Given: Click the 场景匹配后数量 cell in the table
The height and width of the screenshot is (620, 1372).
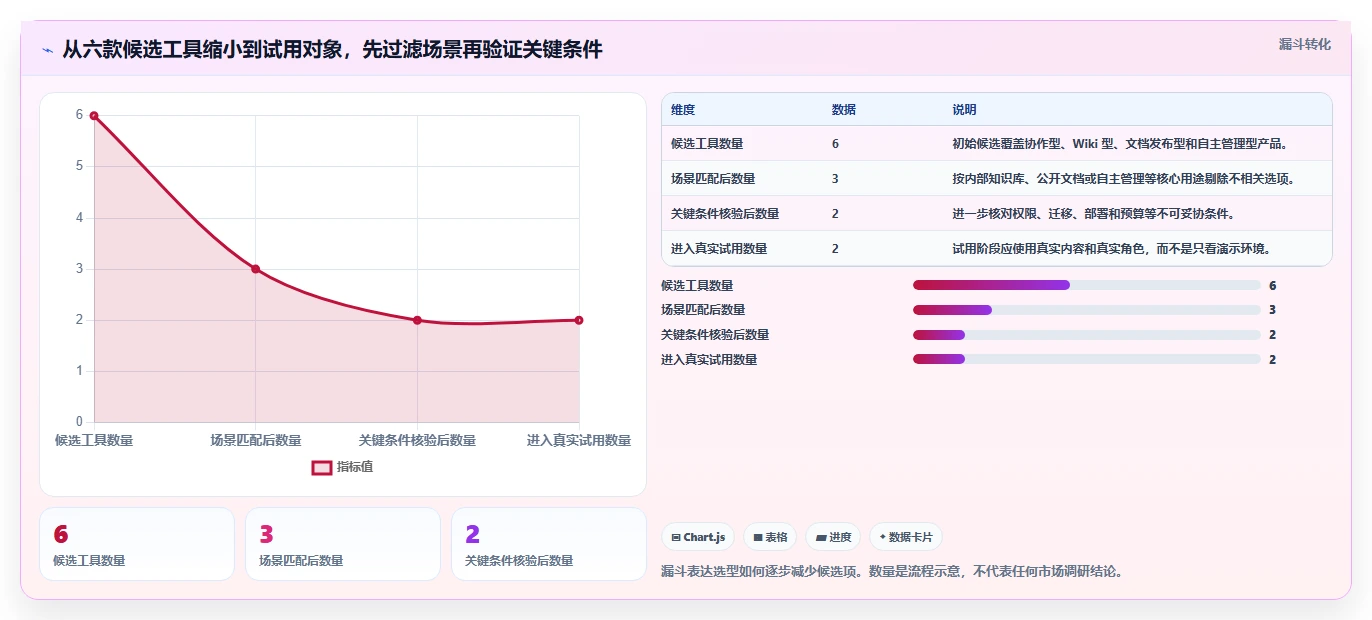Looking at the screenshot, I should 713,179.
